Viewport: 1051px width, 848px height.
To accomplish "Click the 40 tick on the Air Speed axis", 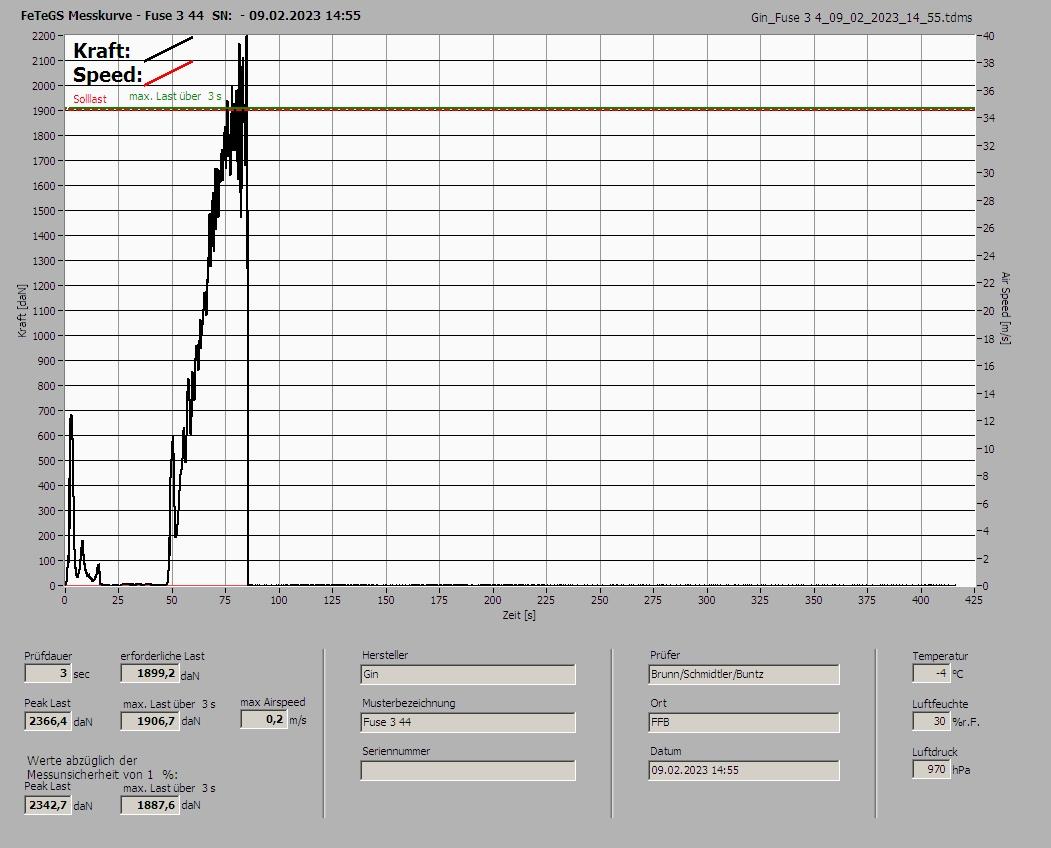I will (989, 36).
